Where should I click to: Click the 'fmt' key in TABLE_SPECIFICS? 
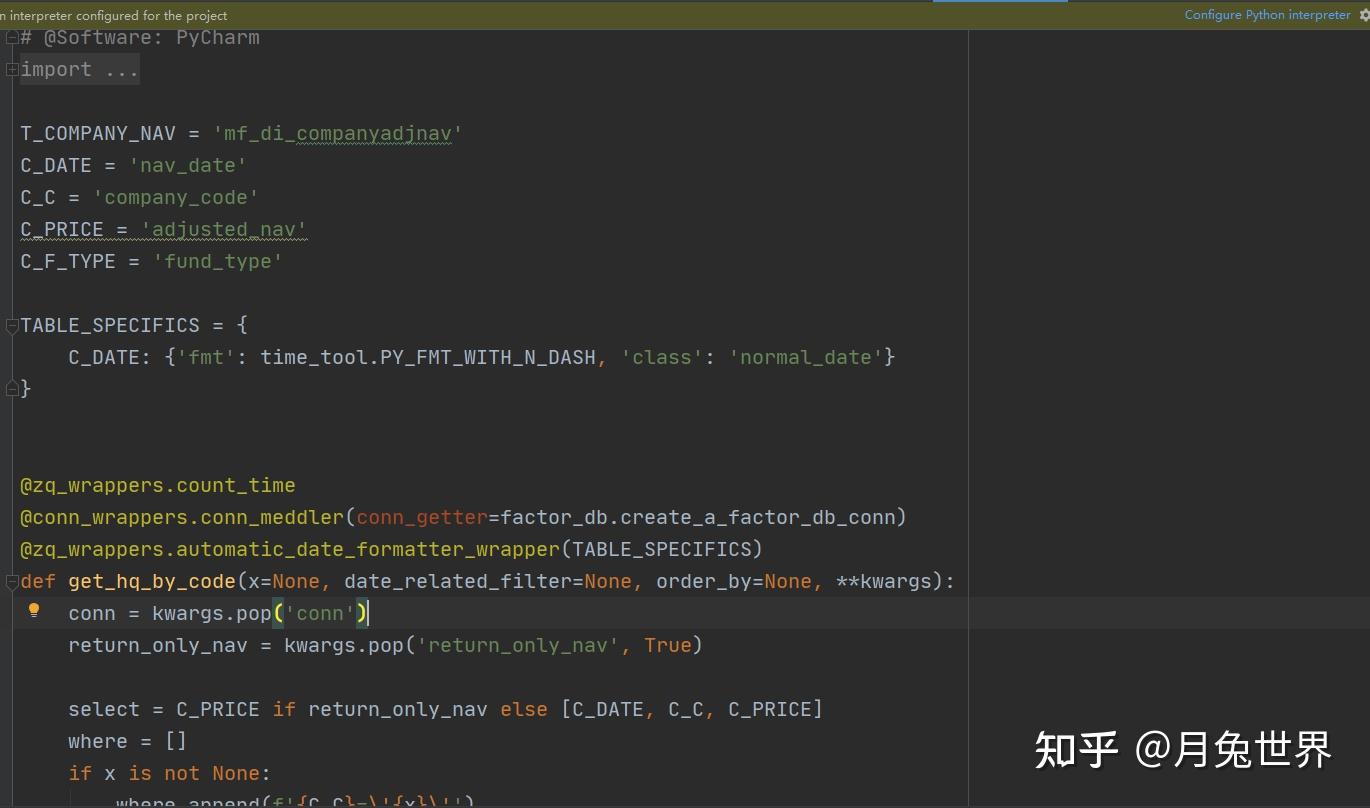(206, 358)
